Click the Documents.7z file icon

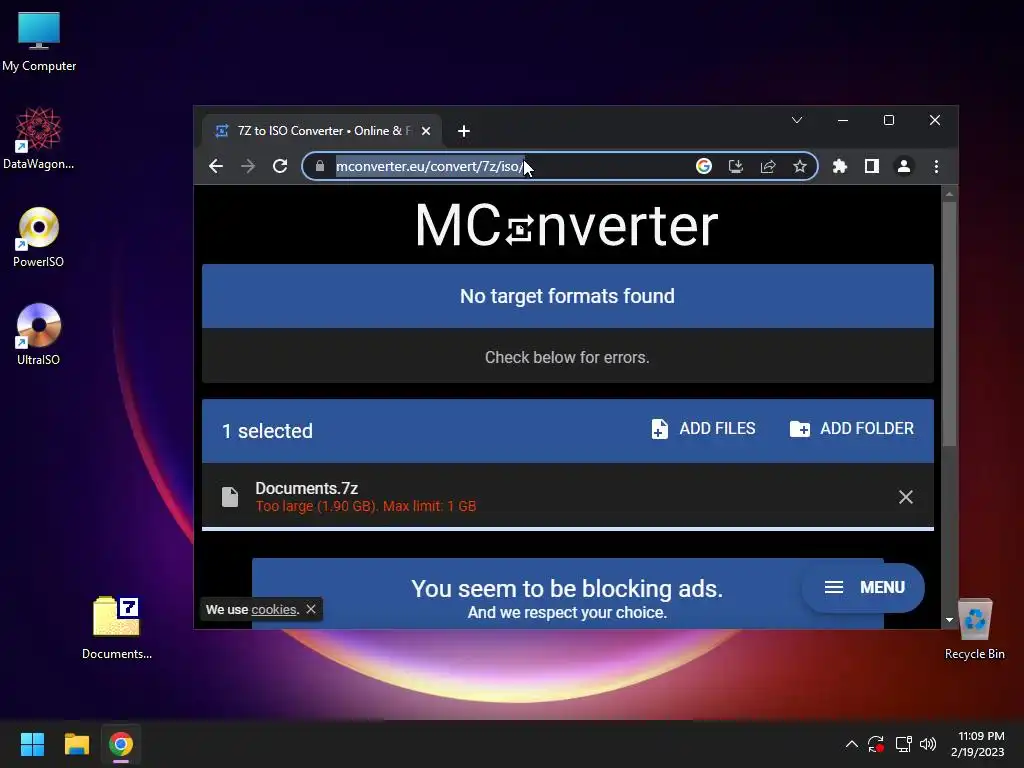230,497
